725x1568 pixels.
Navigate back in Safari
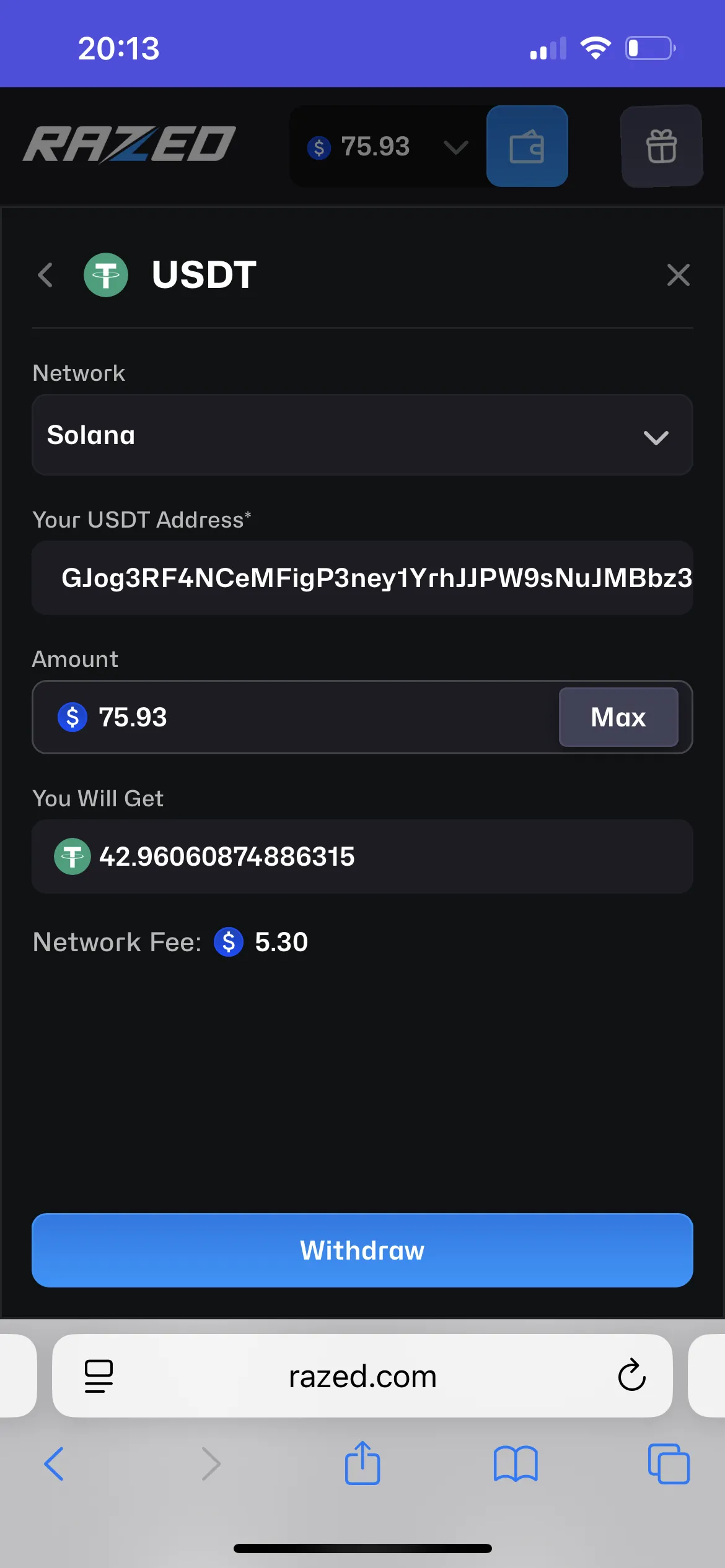[x=55, y=1464]
